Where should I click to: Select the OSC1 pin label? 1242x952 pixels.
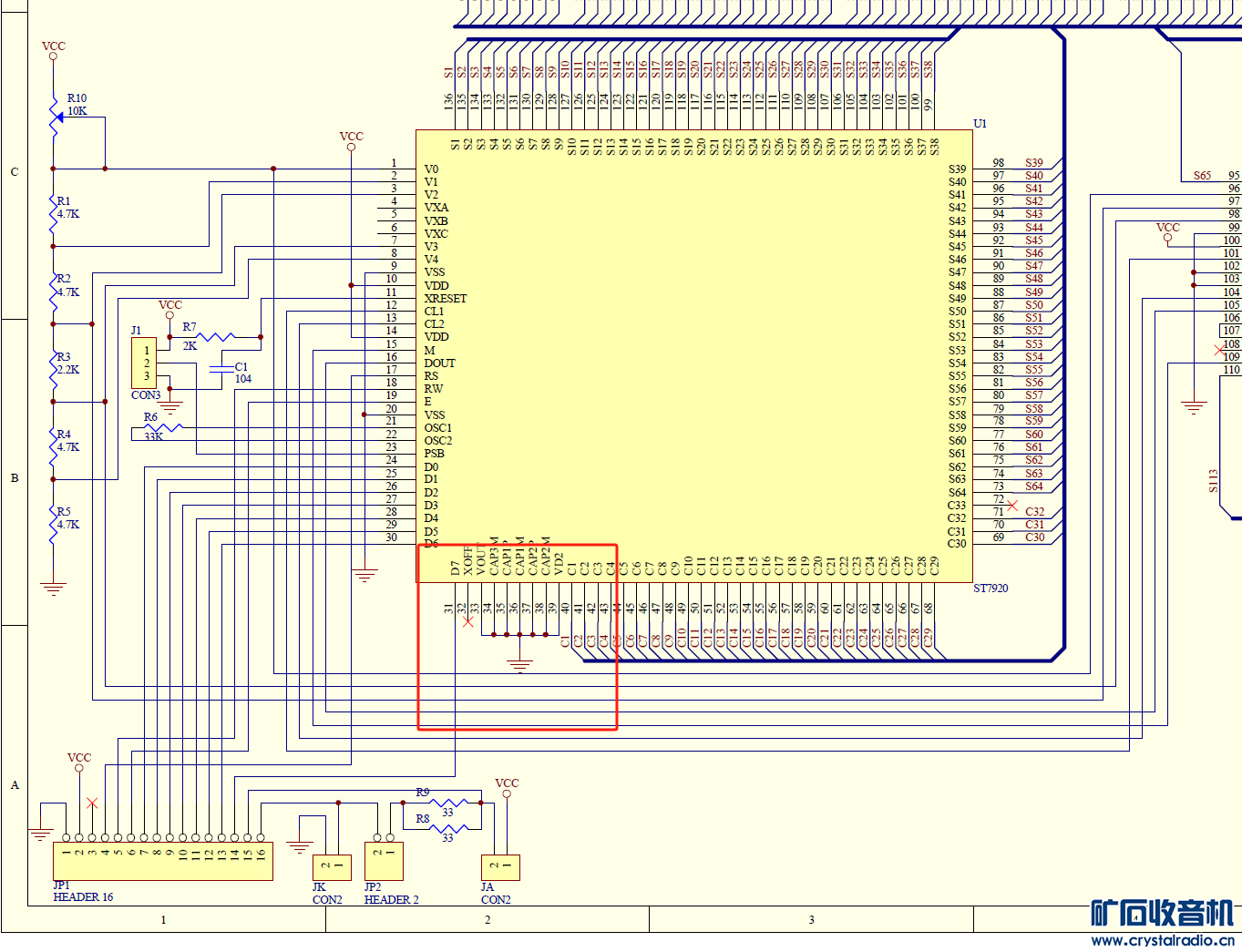(x=438, y=428)
